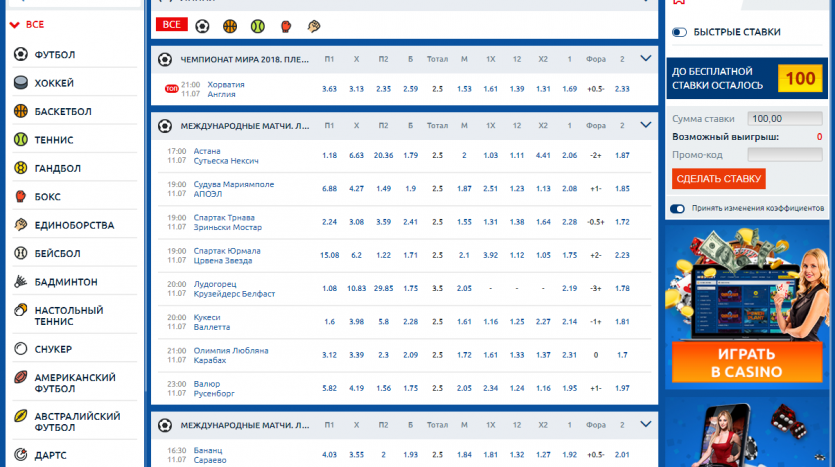Click the football filter icon in top bar
The image size is (835, 467).
coord(203,25)
